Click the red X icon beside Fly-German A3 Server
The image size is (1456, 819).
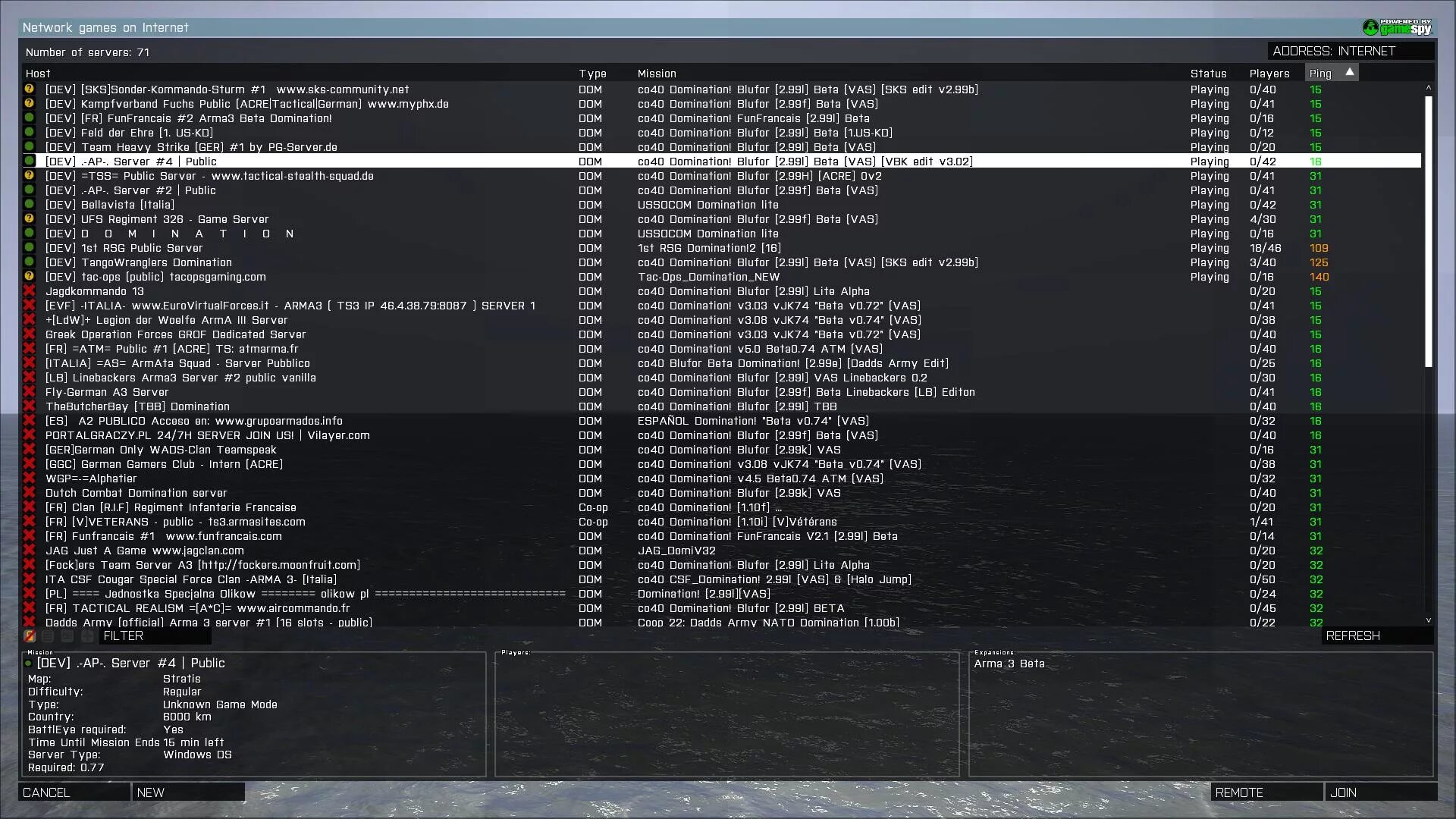coord(30,392)
